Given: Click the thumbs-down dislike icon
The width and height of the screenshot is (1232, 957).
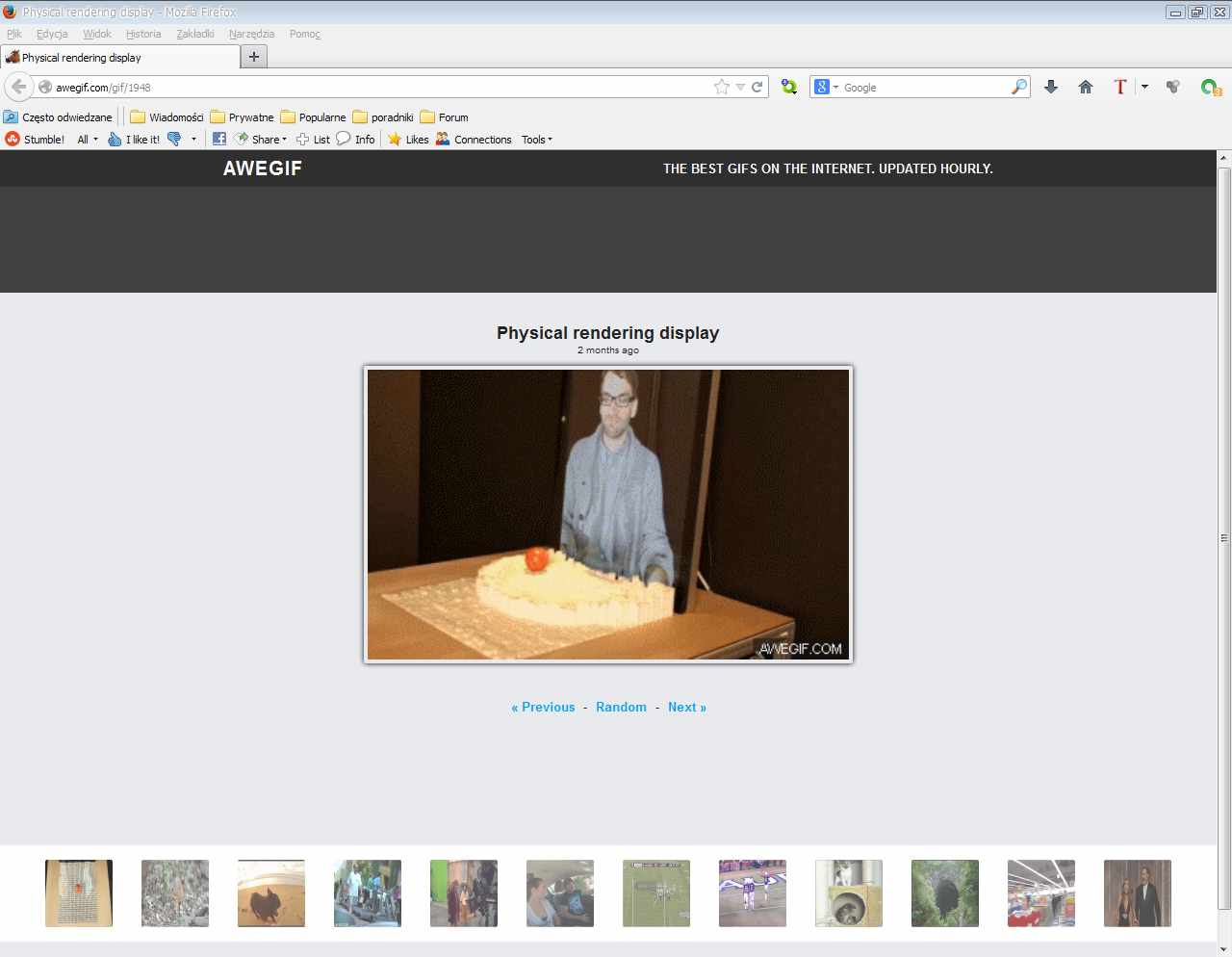Looking at the screenshot, I should [174, 139].
